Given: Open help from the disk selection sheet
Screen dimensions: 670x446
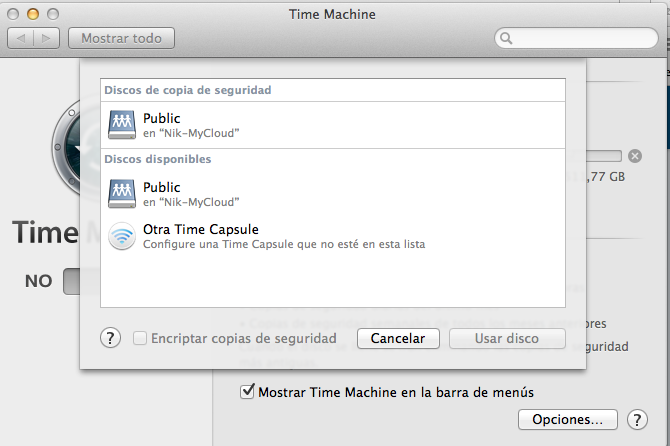Looking at the screenshot, I should [x=111, y=338].
